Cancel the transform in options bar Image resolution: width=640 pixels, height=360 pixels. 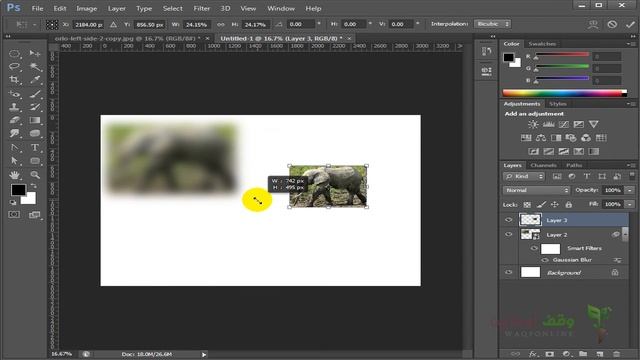[x=612, y=24]
